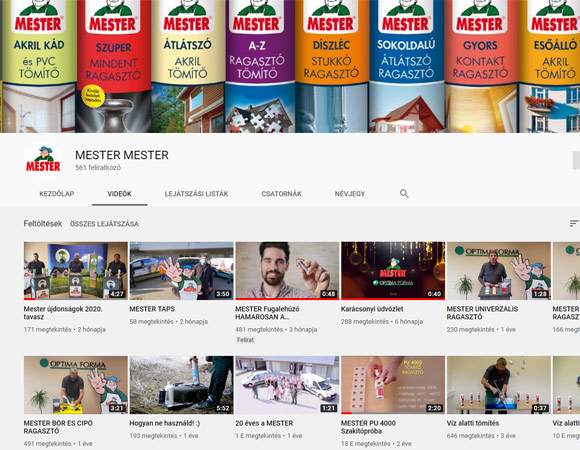This screenshot has height=450, width=580.
Task: Click the 4:27 duration badge
Action: pyautogui.click(x=117, y=294)
